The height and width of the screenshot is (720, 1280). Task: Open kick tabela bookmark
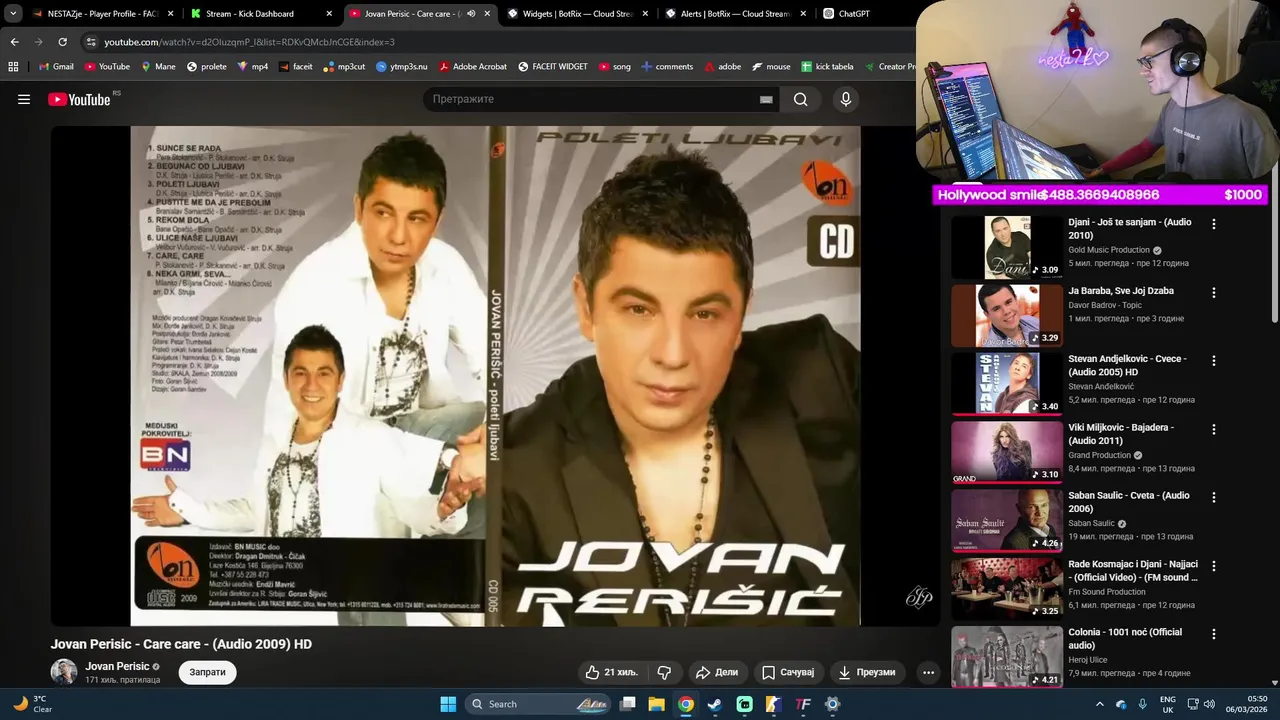tap(828, 67)
